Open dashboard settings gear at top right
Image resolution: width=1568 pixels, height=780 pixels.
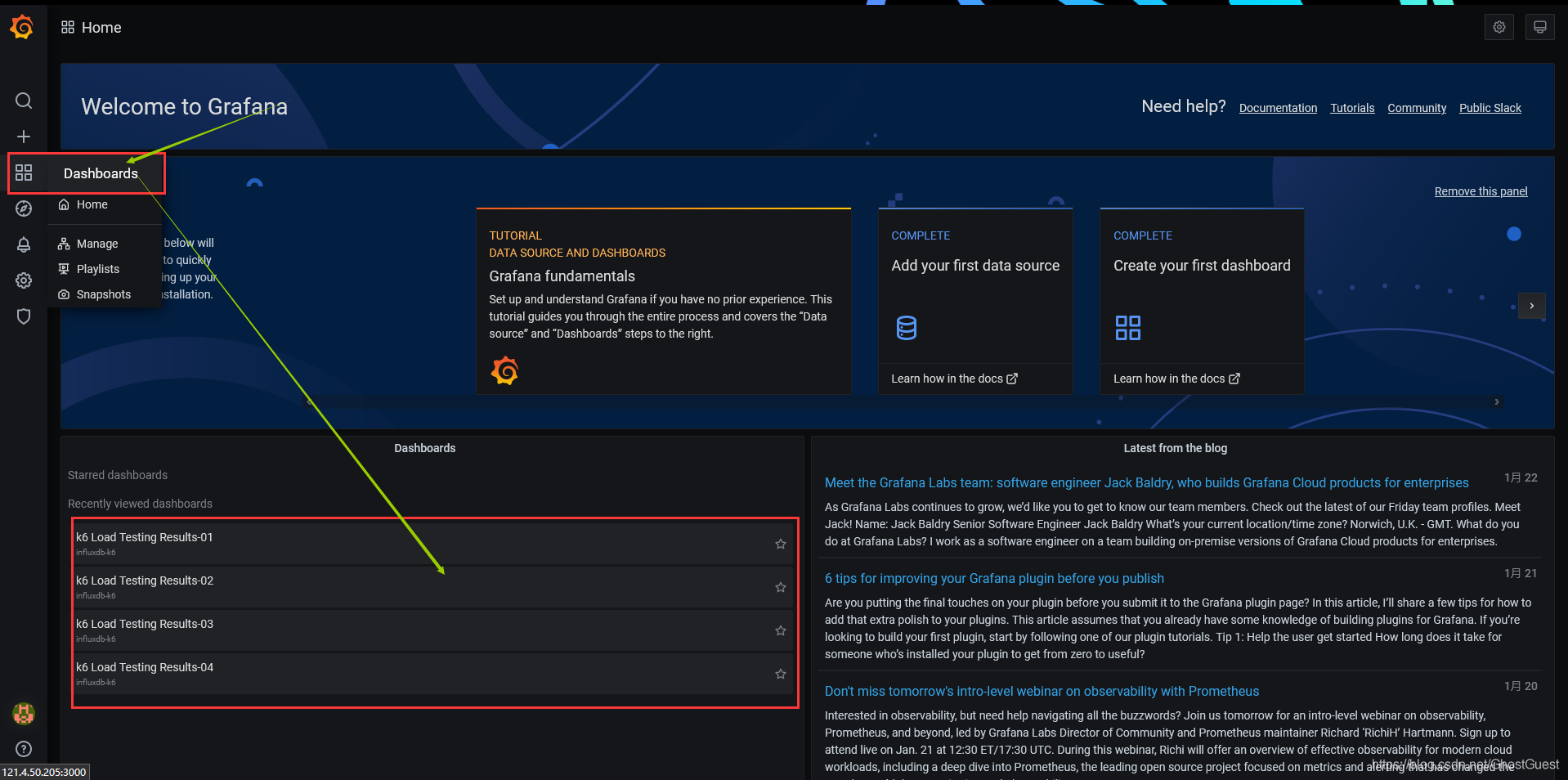1499,27
